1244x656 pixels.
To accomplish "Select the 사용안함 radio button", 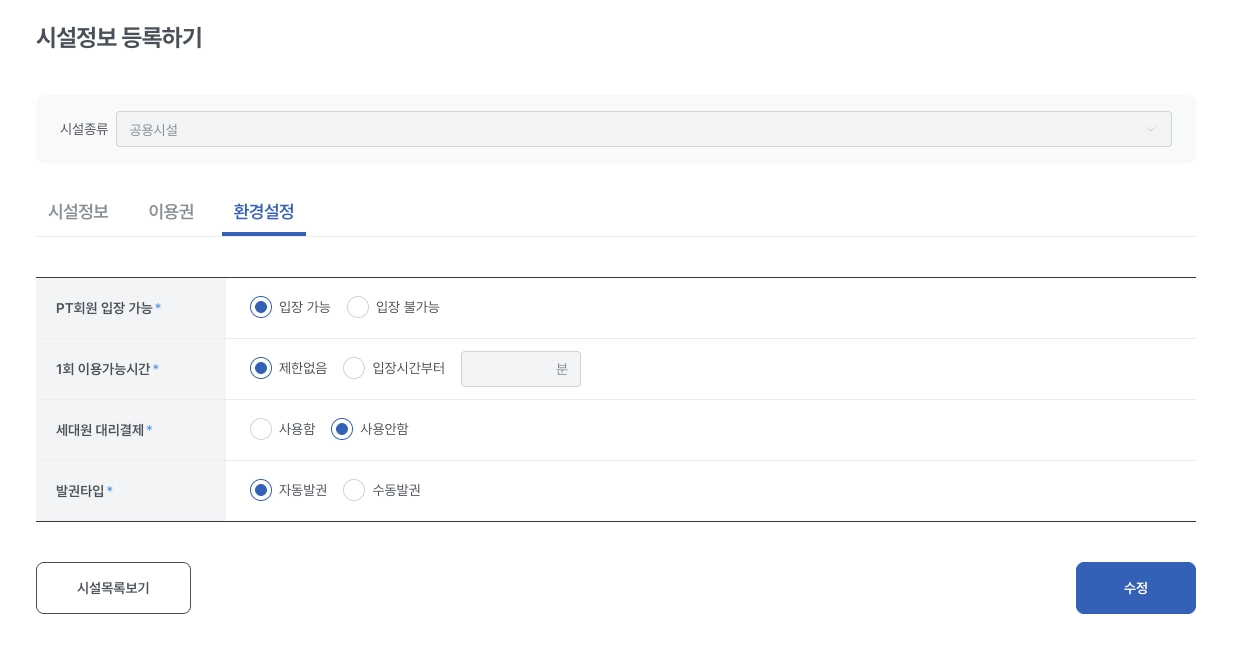I will [342, 429].
